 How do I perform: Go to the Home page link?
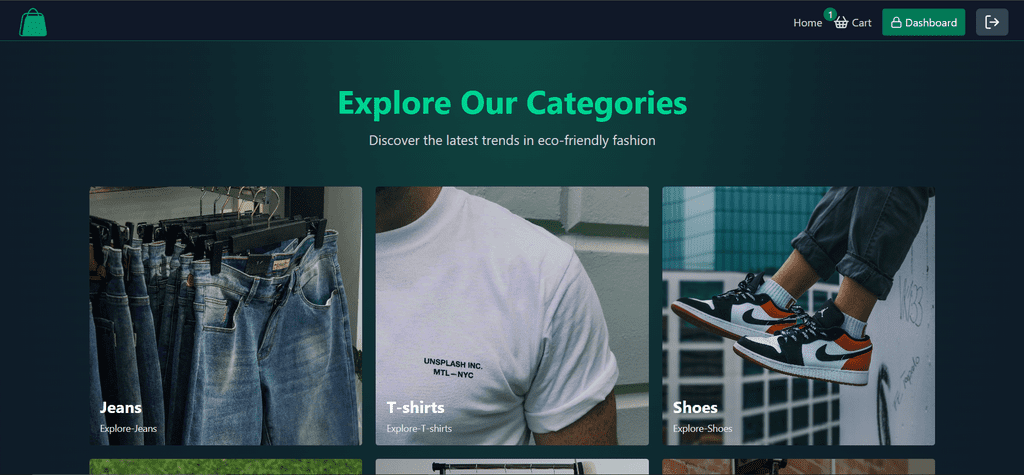[807, 23]
